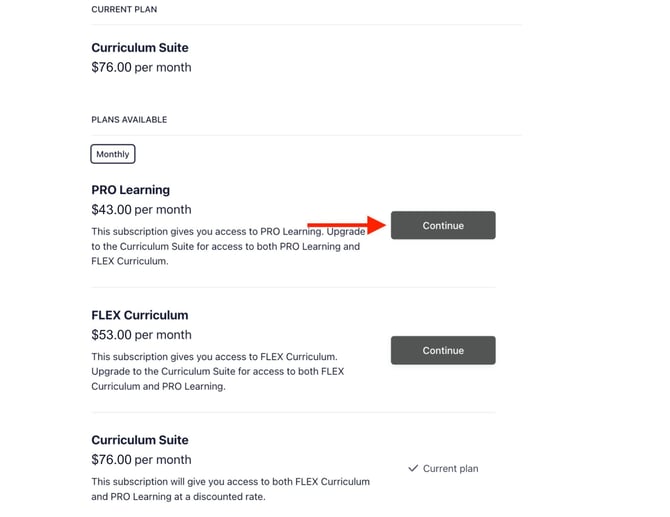Click the Current plan status label
The height and width of the screenshot is (517, 670).
coord(450,468)
